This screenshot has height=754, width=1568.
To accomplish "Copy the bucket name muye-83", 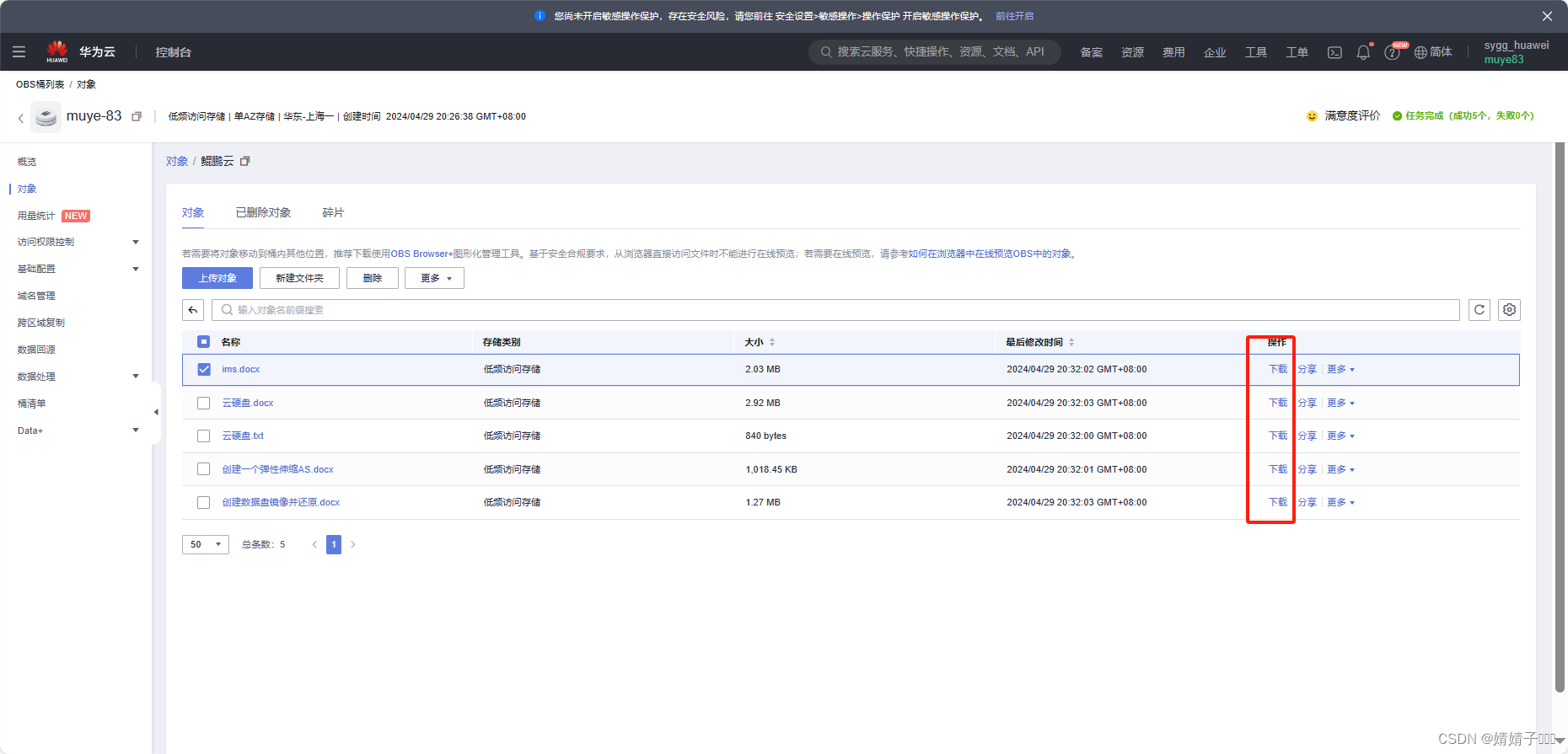I will pos(137,116).
